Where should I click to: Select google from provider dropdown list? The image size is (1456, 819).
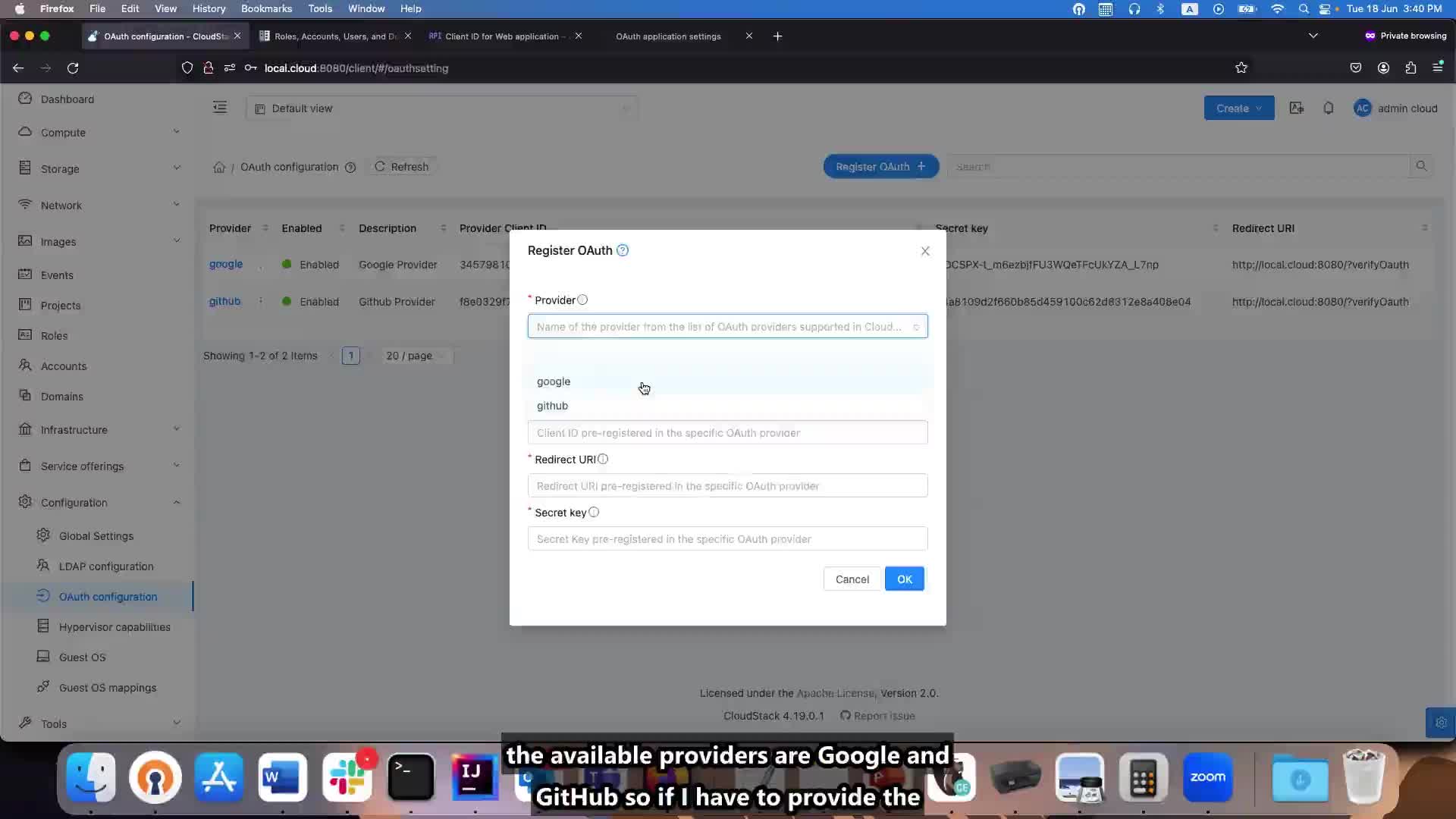(x=553, y=381)
